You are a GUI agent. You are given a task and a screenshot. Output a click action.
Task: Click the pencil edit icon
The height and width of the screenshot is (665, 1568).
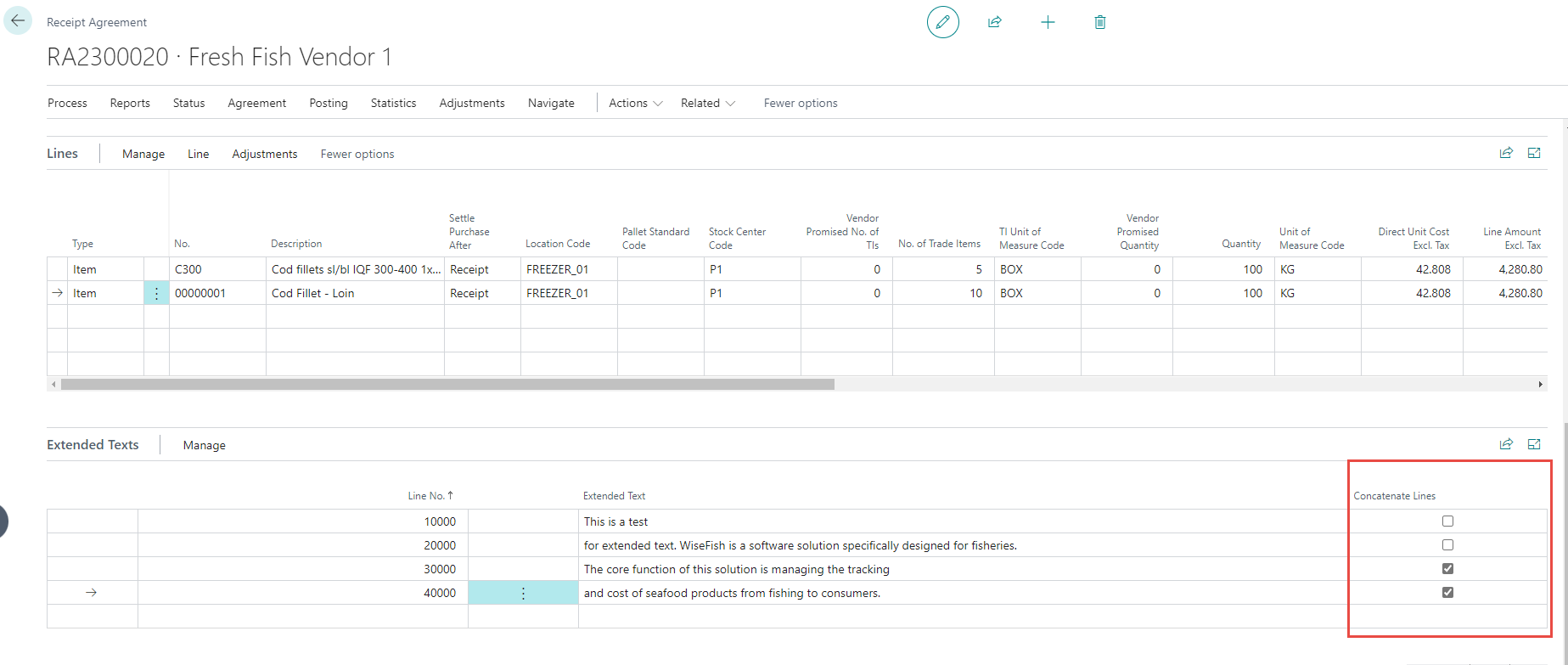[942, 22]
